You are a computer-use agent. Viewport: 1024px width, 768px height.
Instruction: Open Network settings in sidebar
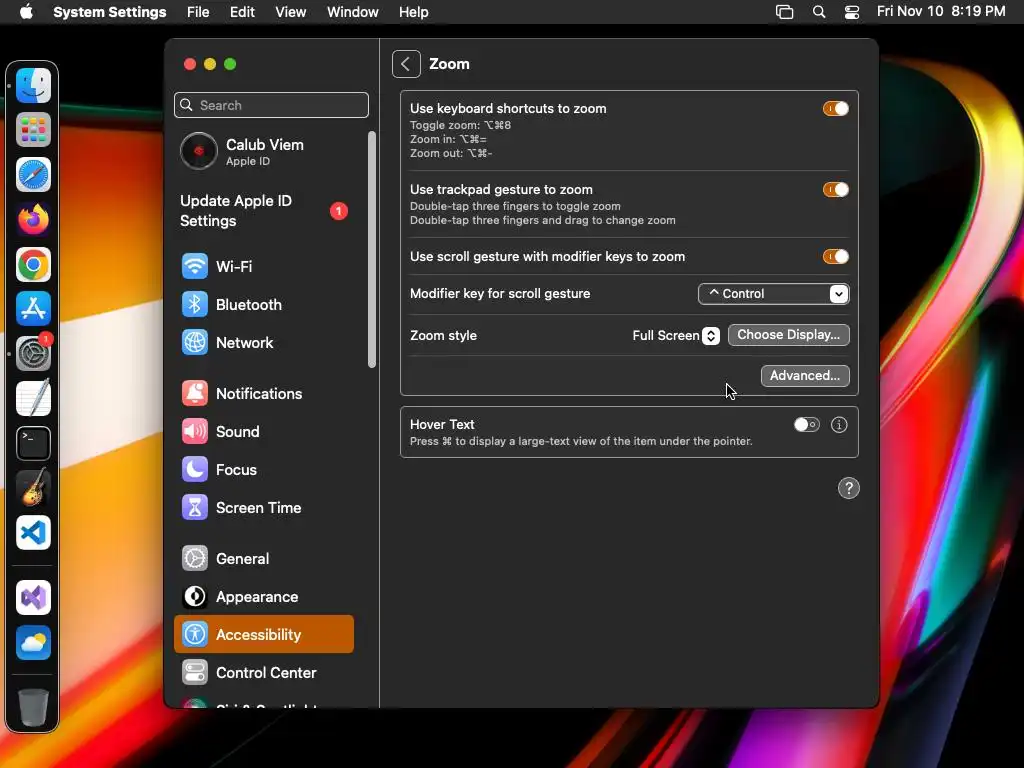tap(264, 342)
